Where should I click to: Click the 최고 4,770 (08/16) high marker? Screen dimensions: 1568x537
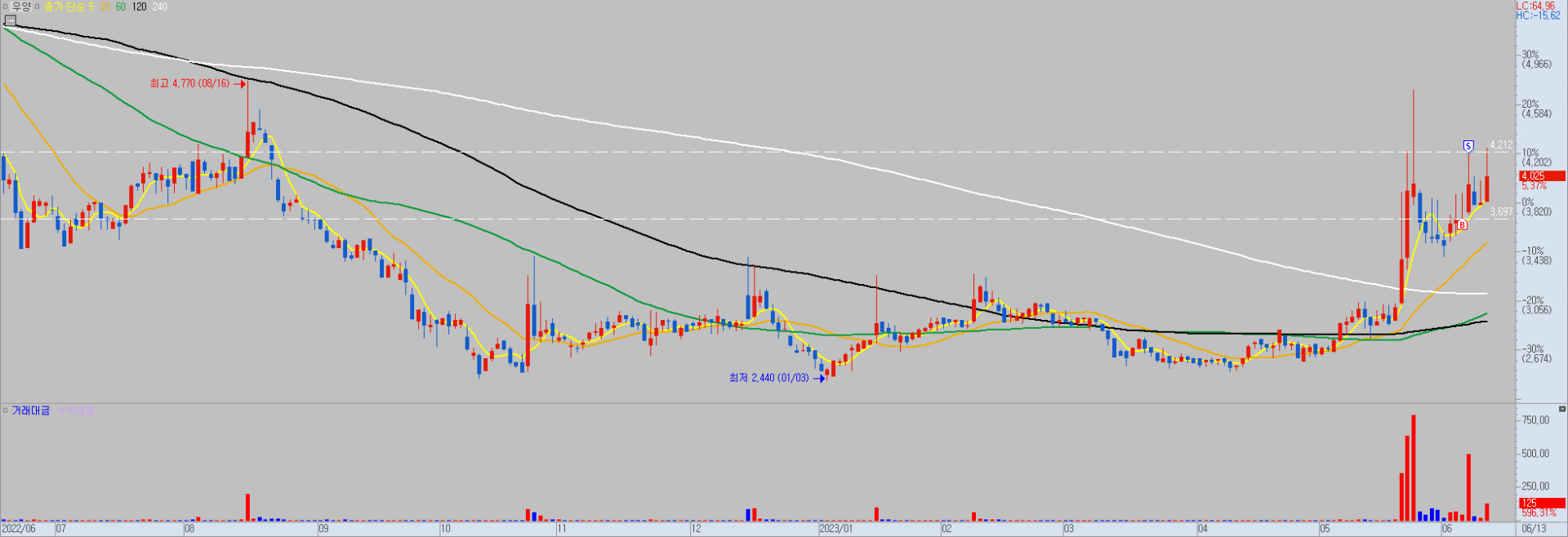tap(190, 83)
